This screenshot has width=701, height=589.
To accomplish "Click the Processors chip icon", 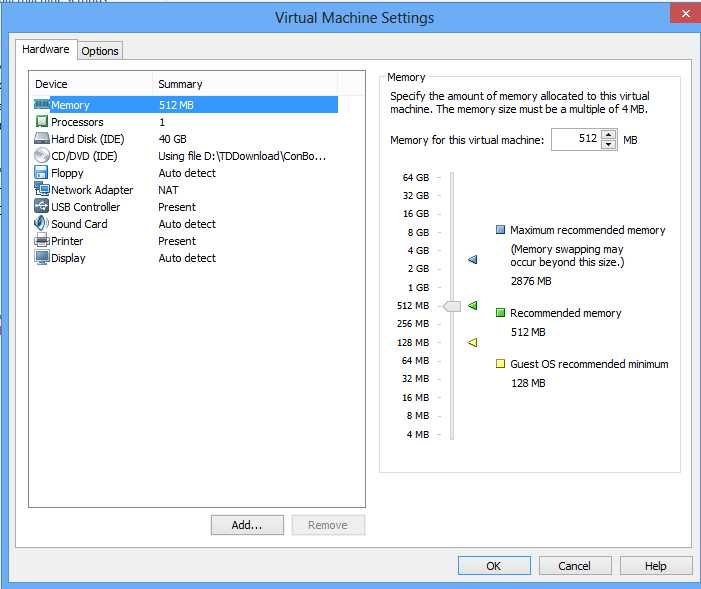I will click(42, 122).
